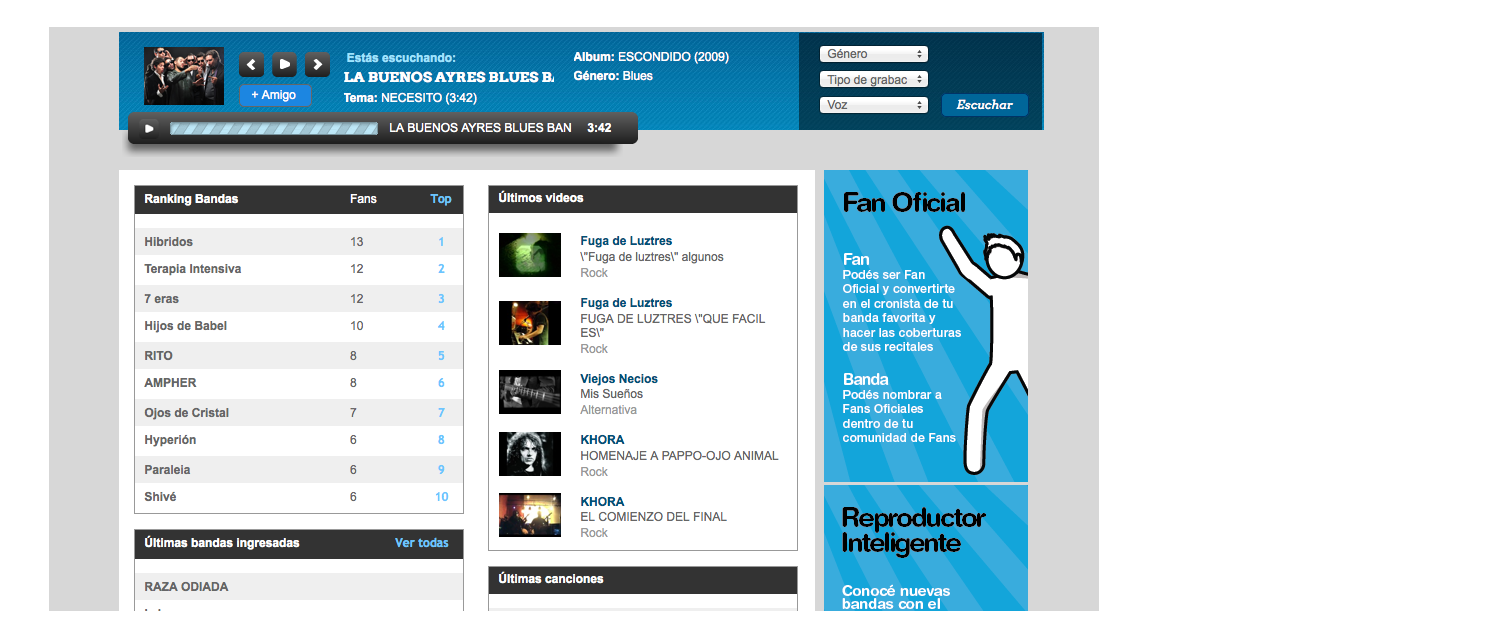1503x638 pixels.
Task: Click KHORA link above HOMENAJE A PAPPO
Action: 602,440
